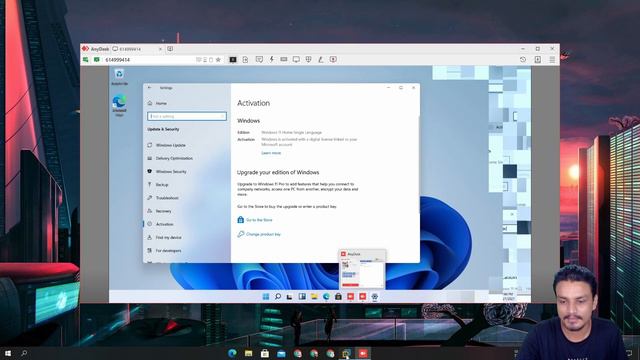Screen dimensions: 640x360
Task: Open Troubleshoot in the Settings sidebar
Action: click(x=163, y=198)
